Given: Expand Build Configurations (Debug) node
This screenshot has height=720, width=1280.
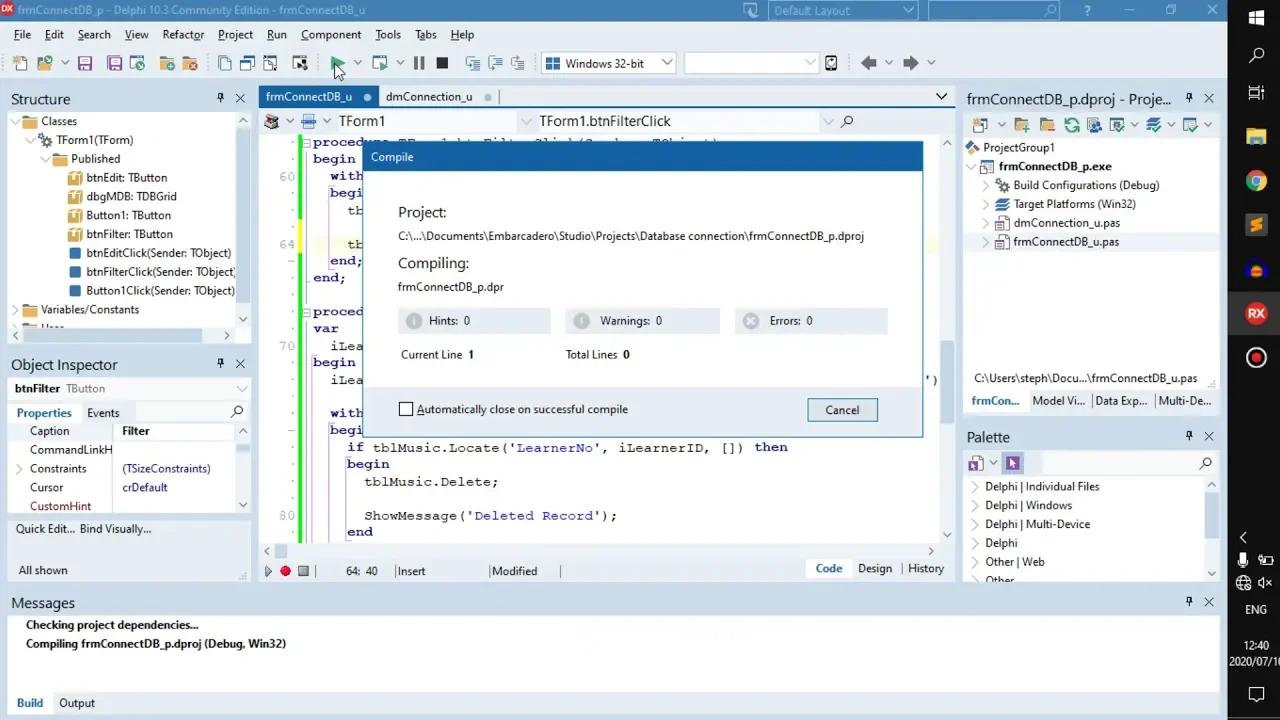Looking at the screenshot, I should pos(985,185).
